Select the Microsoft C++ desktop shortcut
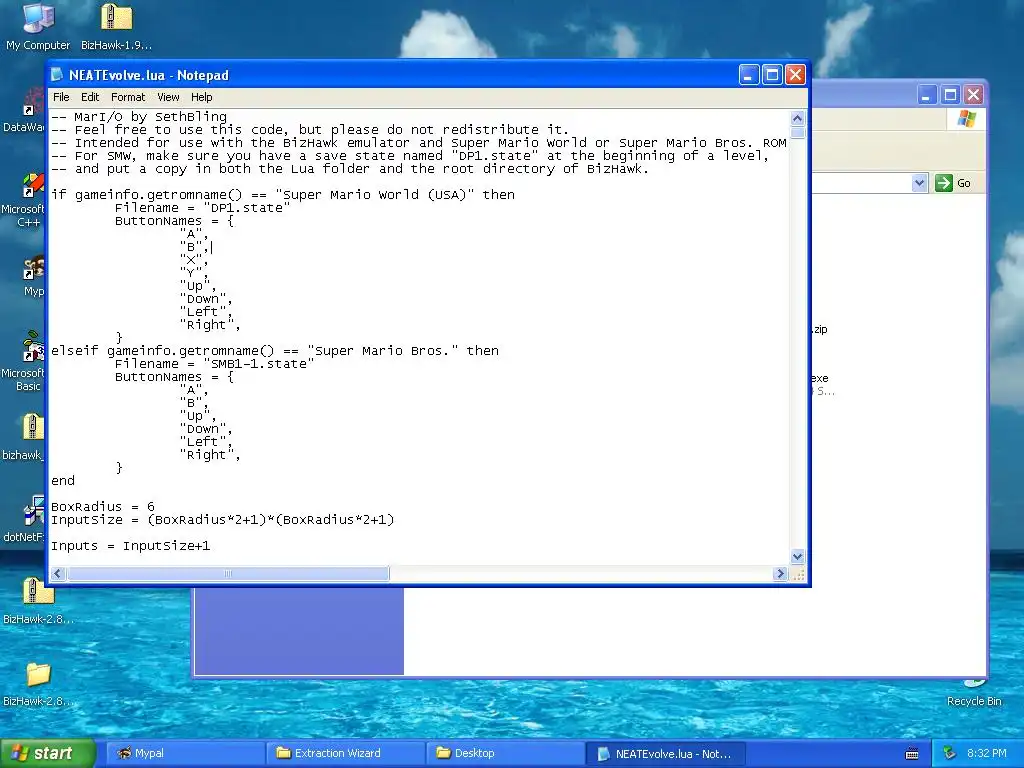Viewport: 1024px width, 768px height. [x=24, y=200]
